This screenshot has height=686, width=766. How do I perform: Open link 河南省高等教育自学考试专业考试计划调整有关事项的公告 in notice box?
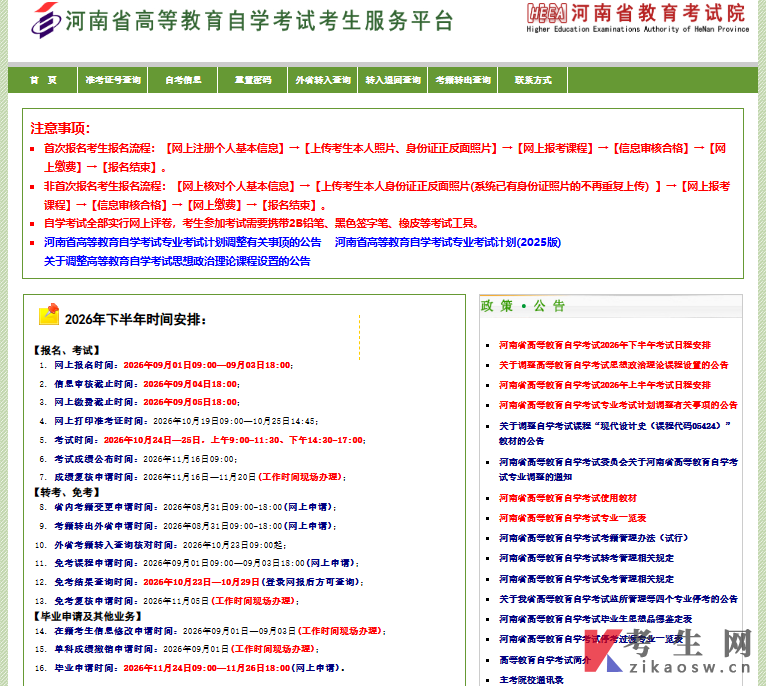(x=183, y=242)
